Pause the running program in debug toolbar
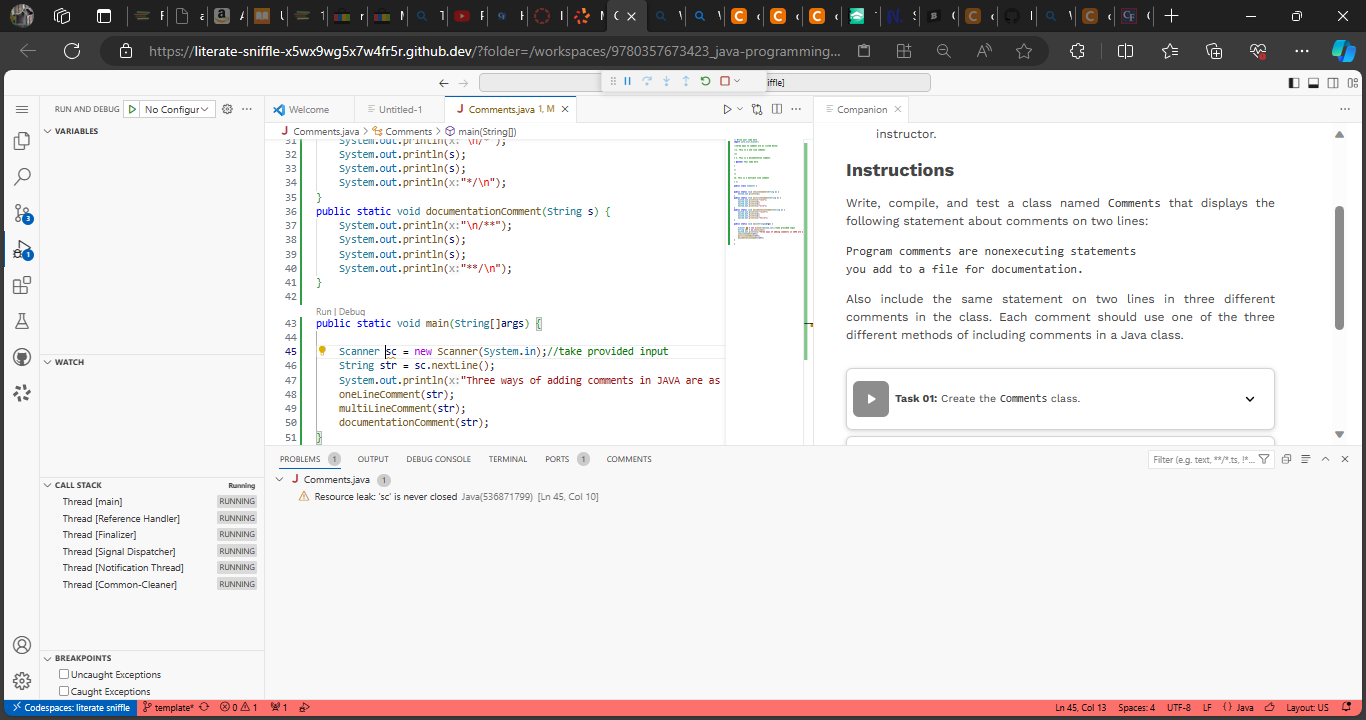Screen dimensions: 1366x720 tap(628, 81)
